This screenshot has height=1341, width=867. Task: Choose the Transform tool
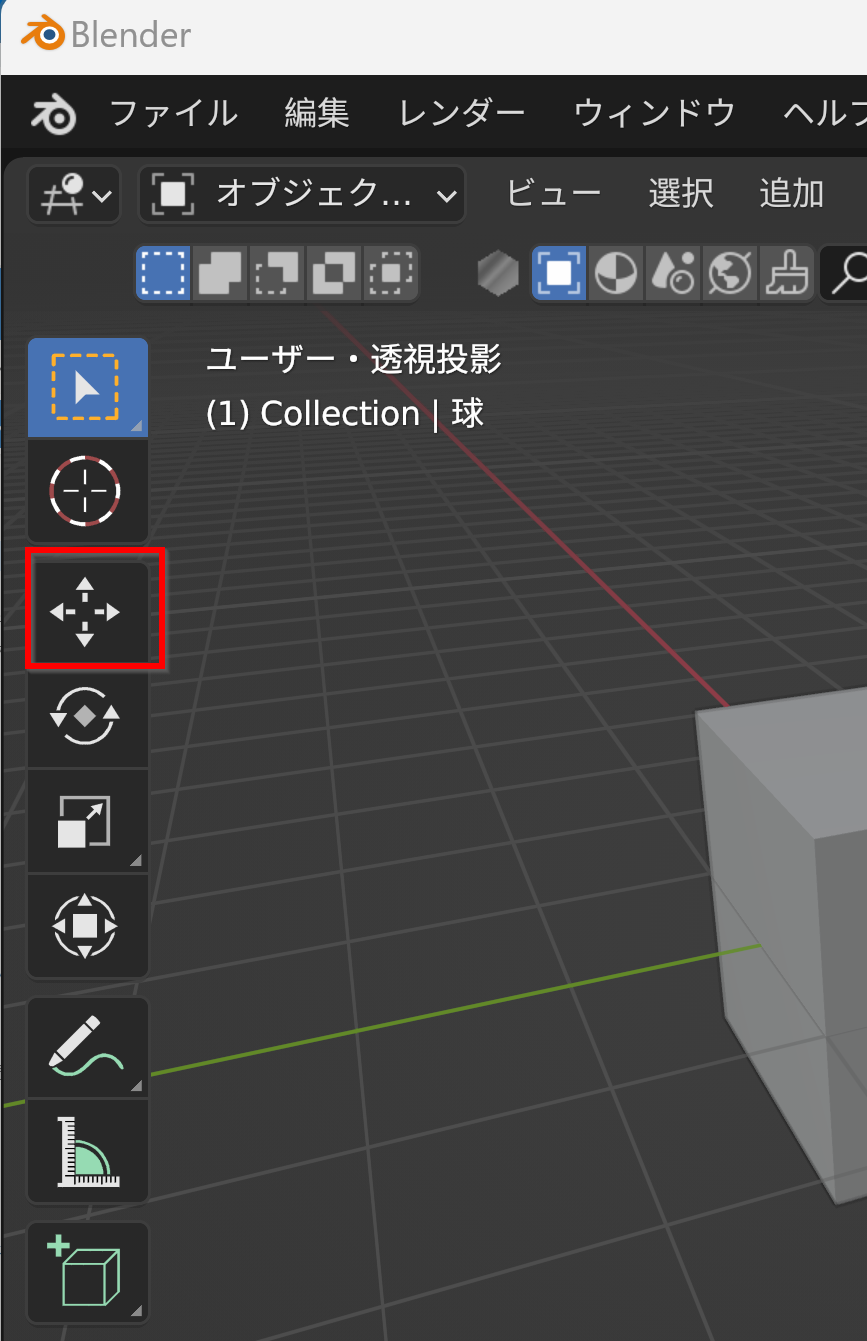coord(86,926)
